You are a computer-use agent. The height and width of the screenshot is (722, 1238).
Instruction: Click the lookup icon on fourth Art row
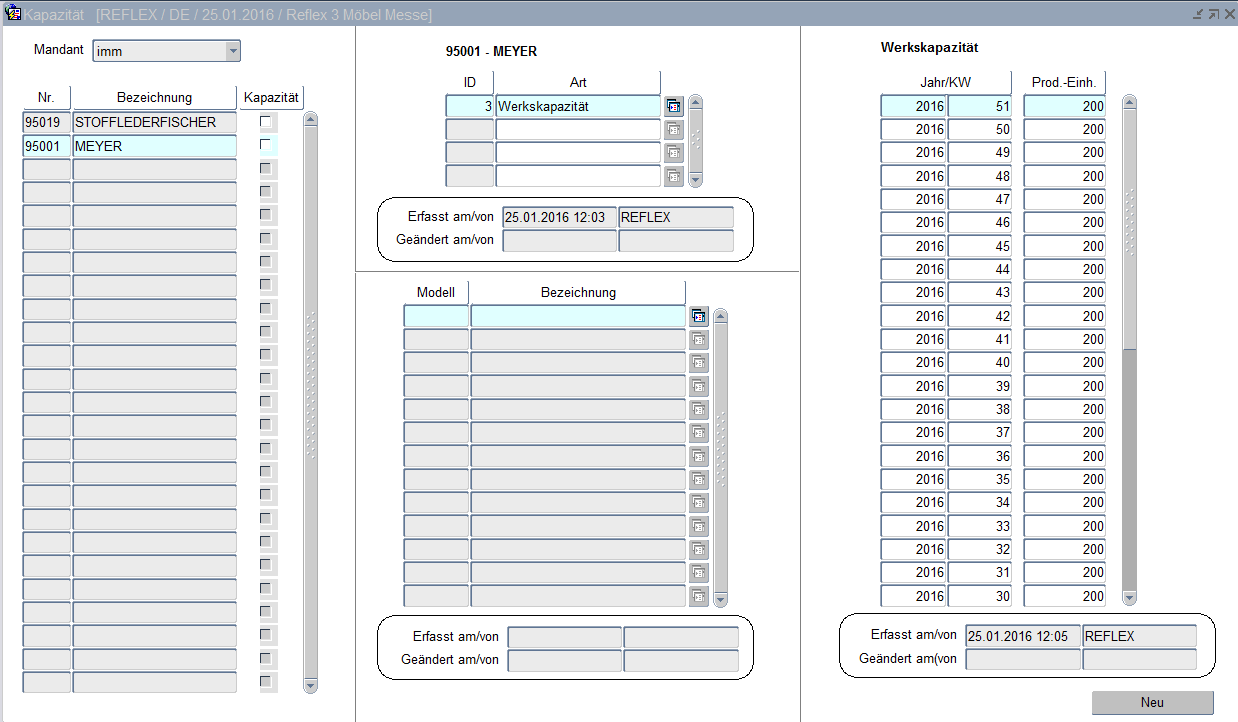[673, 176]
